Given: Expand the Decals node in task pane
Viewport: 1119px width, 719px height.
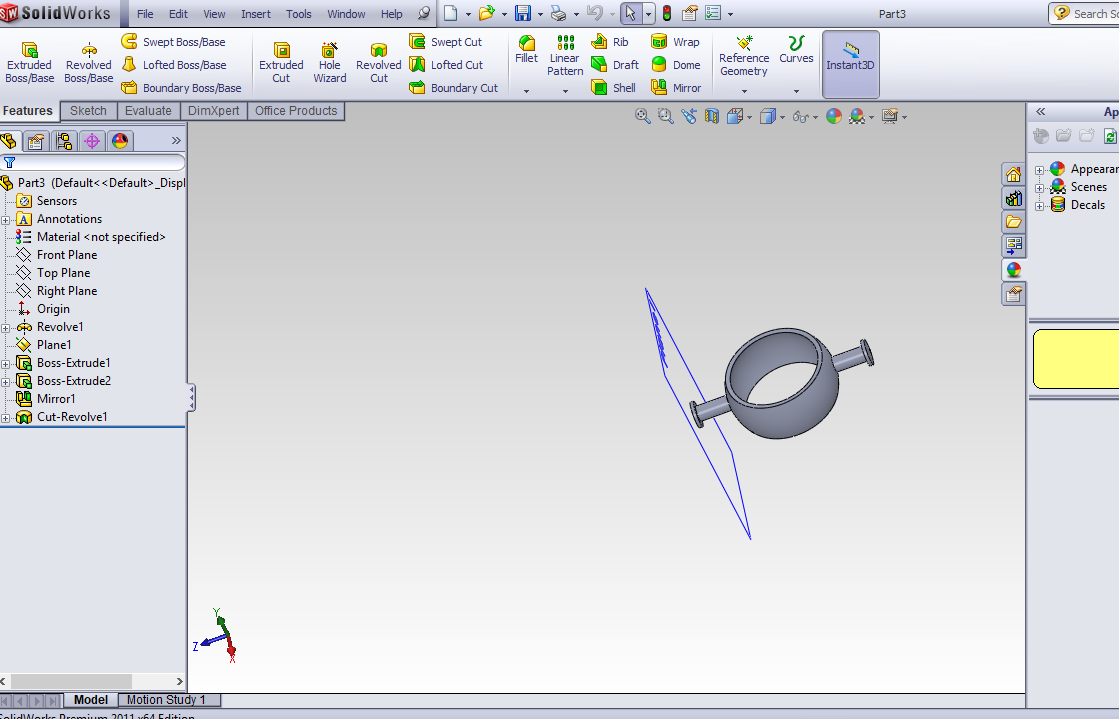Looking at the screenshot, I should click(x=1040, y=206).
